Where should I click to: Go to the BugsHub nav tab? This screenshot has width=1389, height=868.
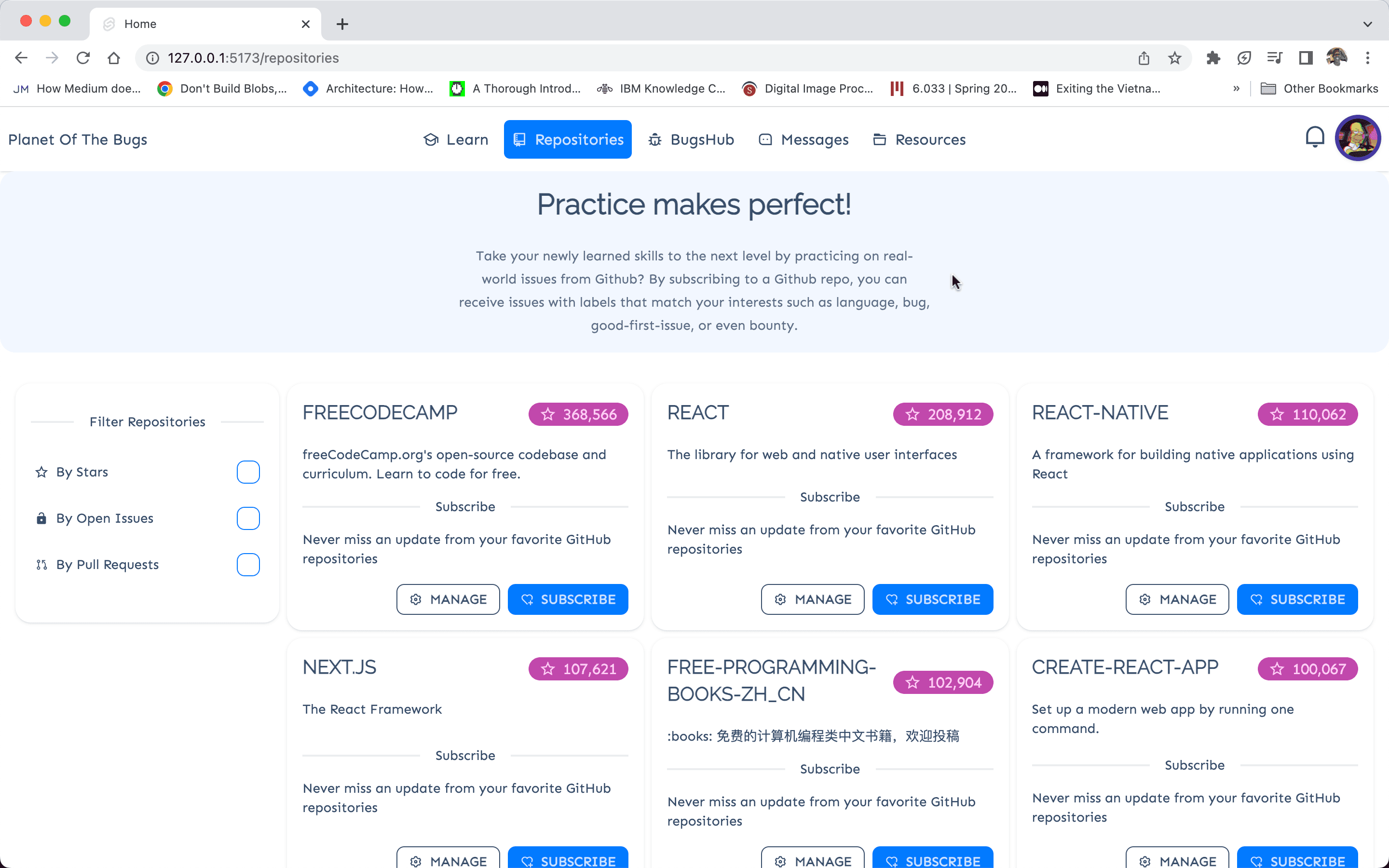[x=691, y=139]
